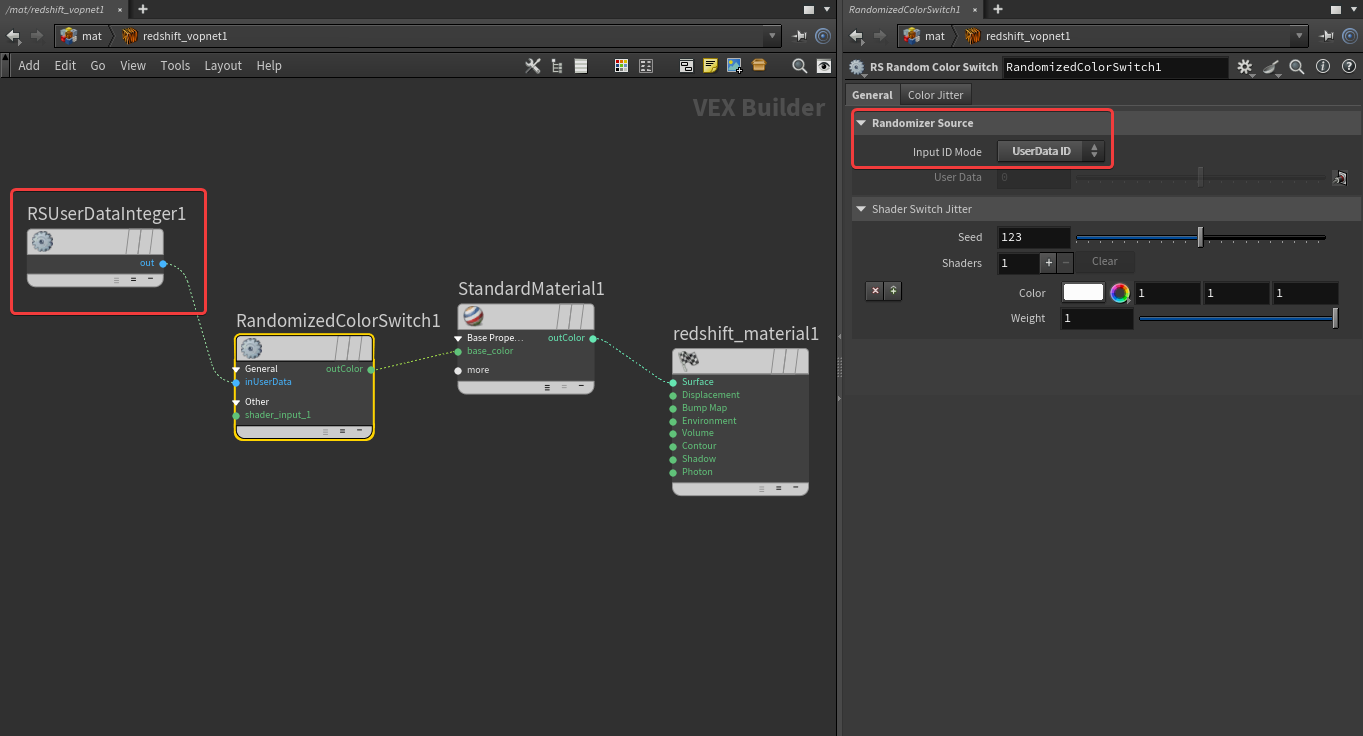Click parameter pane link circle icon
Screen dimensions: 1363x736
(1350, 36)
